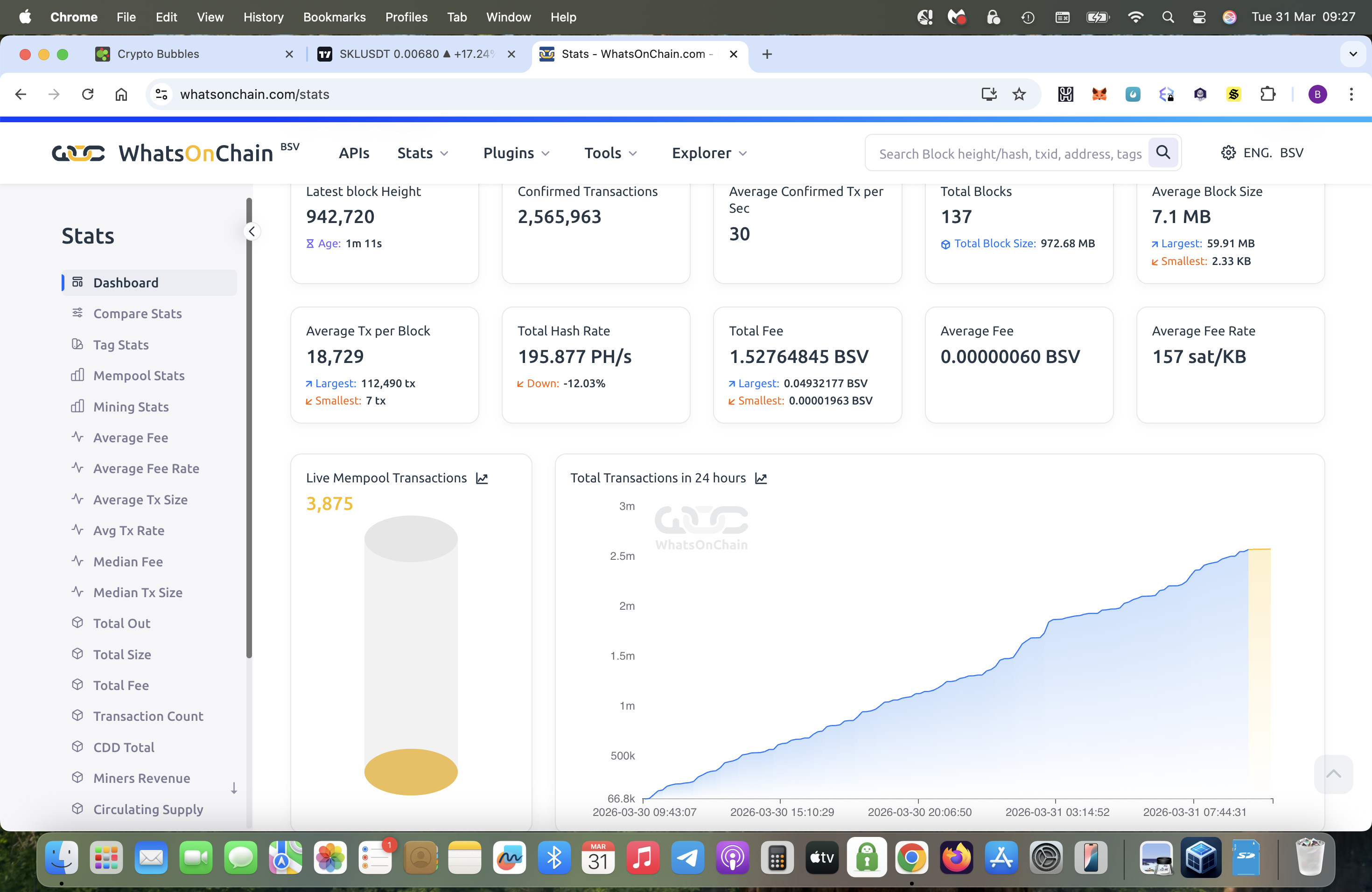1372x892 pixels.
Task: Open Calculator from the Dock
Action: (777, 858)
